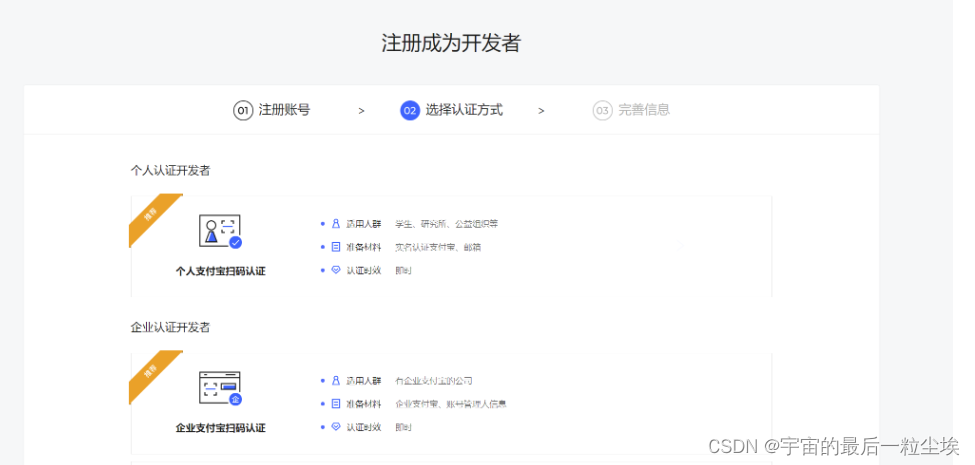Click 适用人群 label in the enterprise card
Image resolution: width=975 pixels, height=465 pixels.
(364, 380)
